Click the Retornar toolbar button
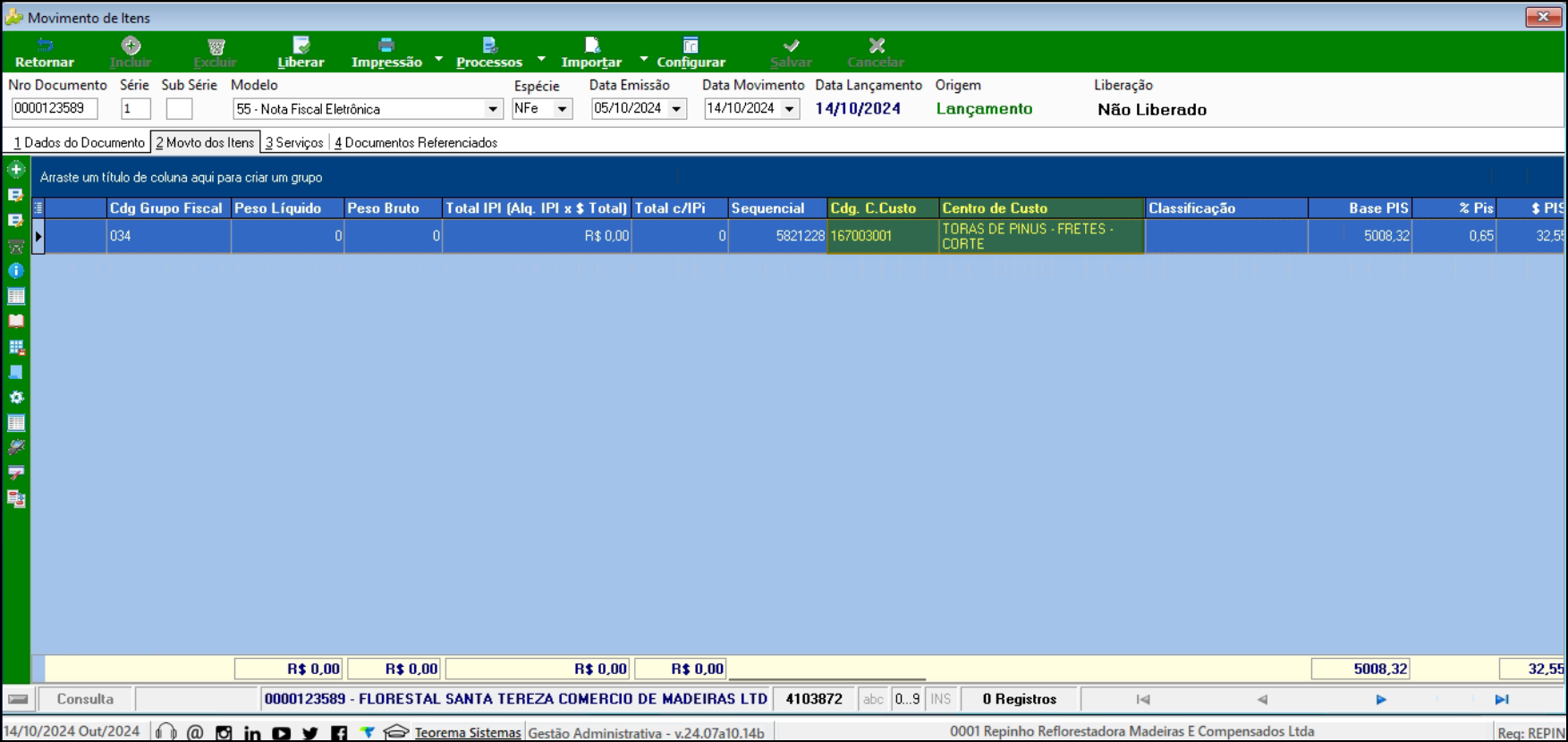Screen dimensions: 1568x742 tap(45, 53)
